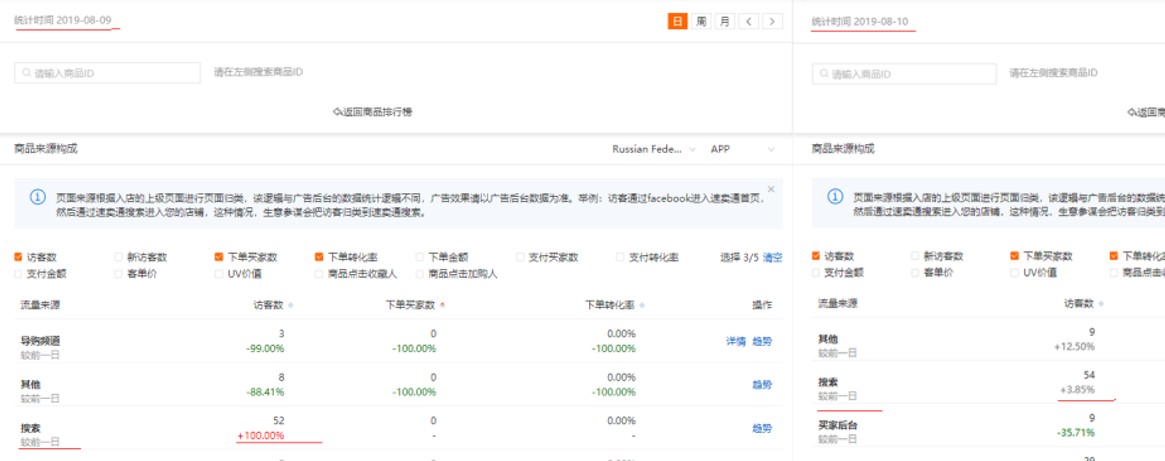Click the info icon in left notice
This screenshot has width=1165, height=461.
(37, 197)
